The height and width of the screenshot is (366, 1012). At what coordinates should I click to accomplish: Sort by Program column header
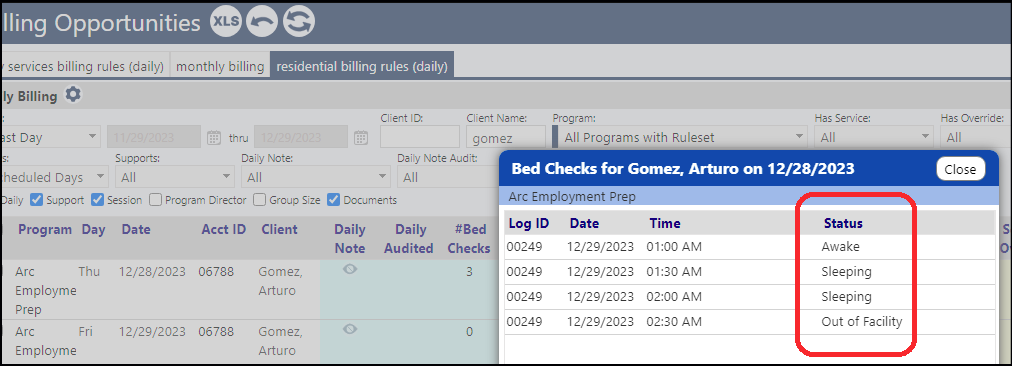45,229
